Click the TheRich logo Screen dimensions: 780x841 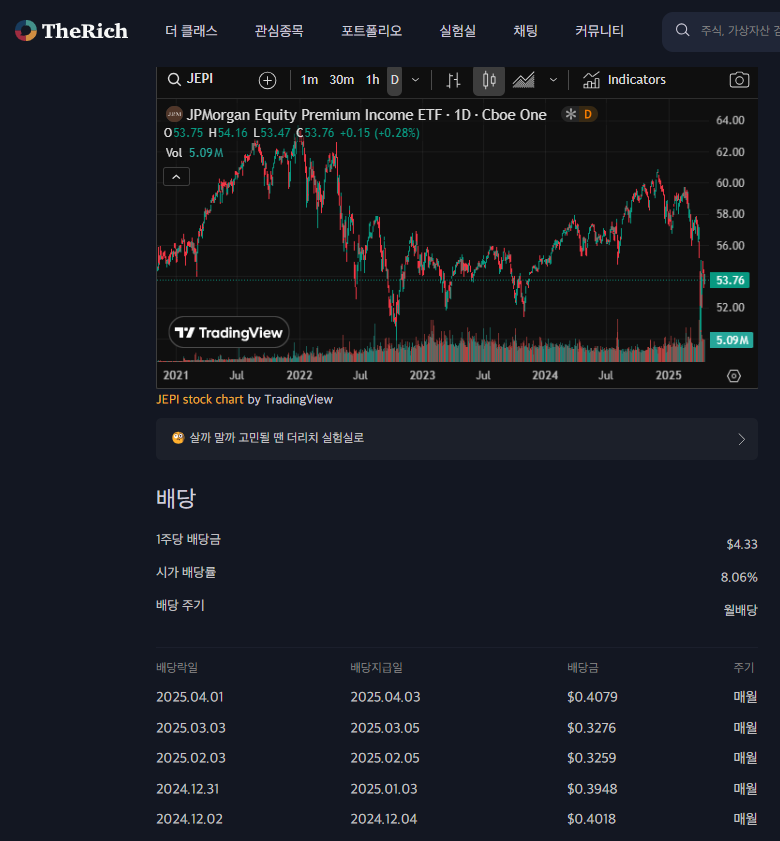(71, 31)
